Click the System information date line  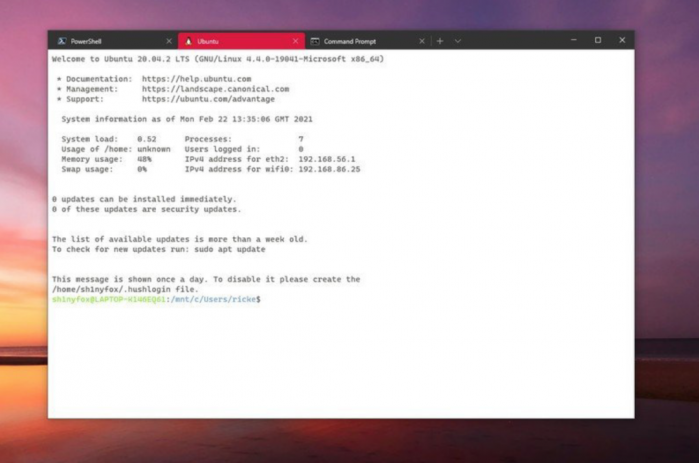(x=187, y=119)
